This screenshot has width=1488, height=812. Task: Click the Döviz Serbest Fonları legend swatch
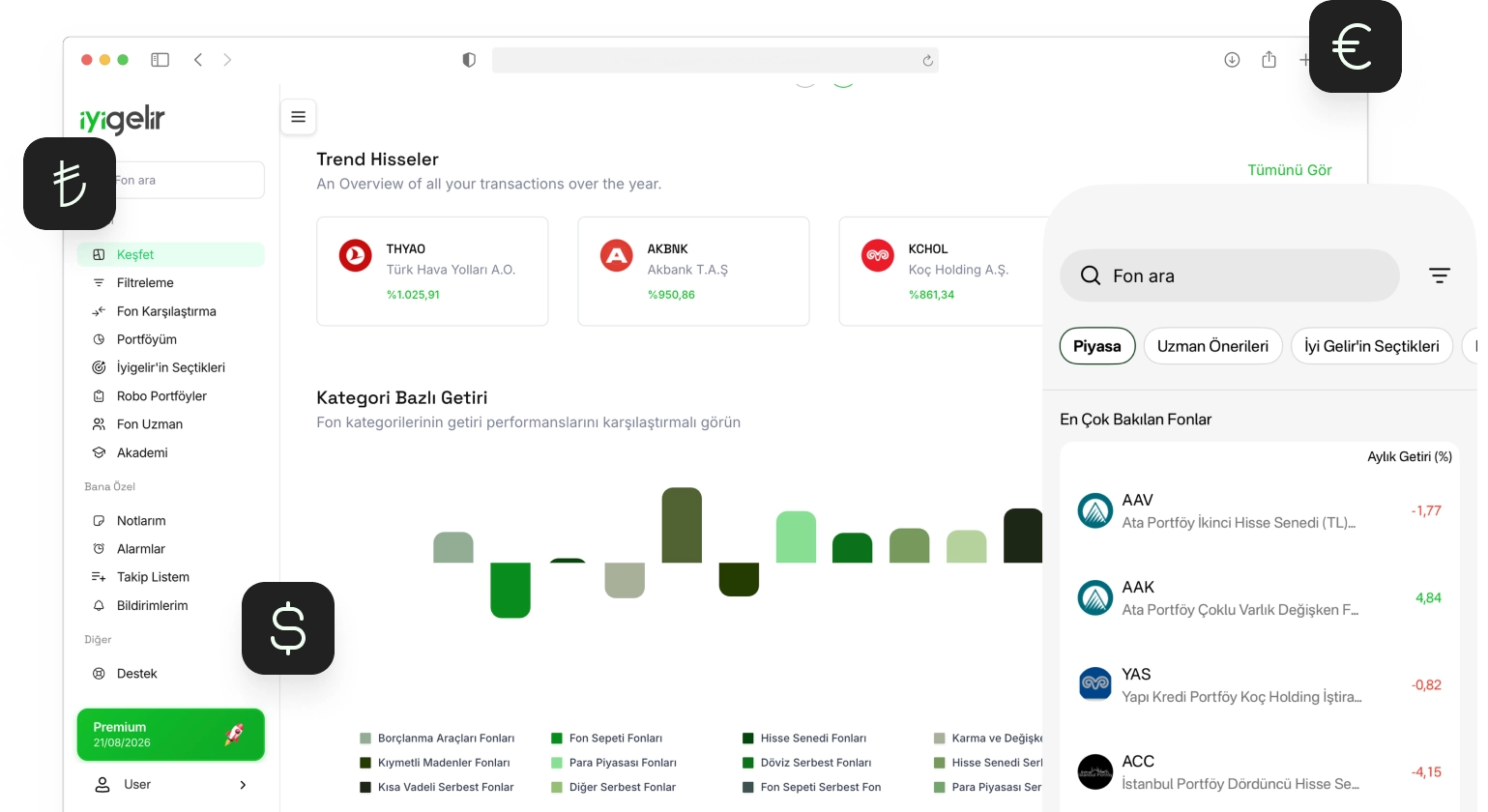tap(748, 763)
